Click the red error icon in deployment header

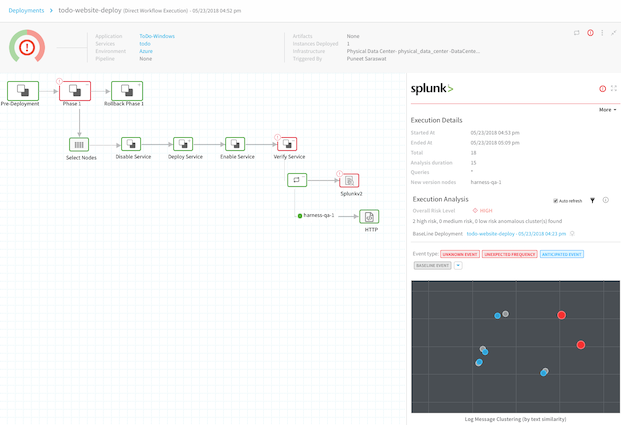coord(590,33)
